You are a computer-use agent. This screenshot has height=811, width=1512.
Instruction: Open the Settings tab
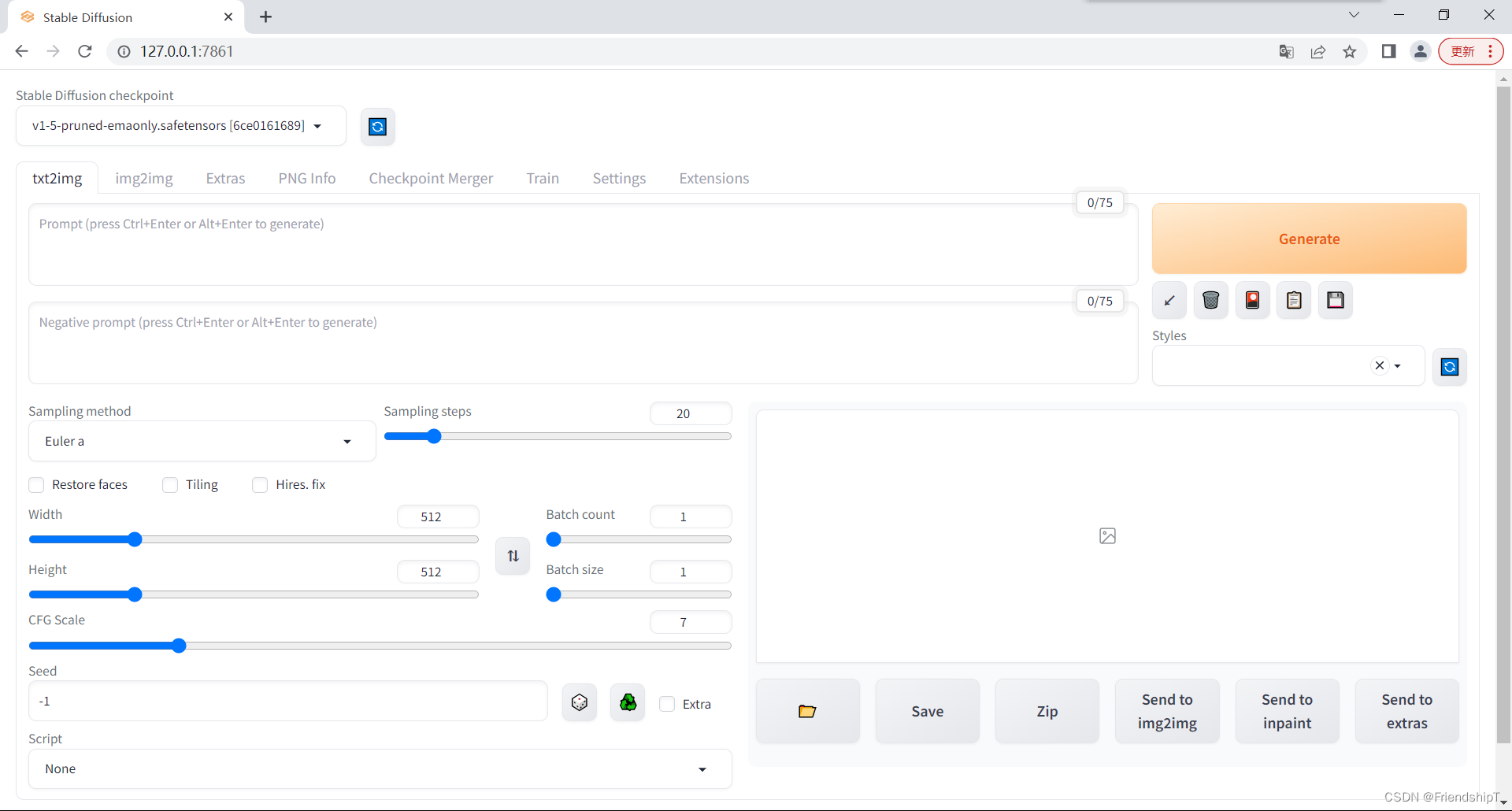click(x=619, y=179)
